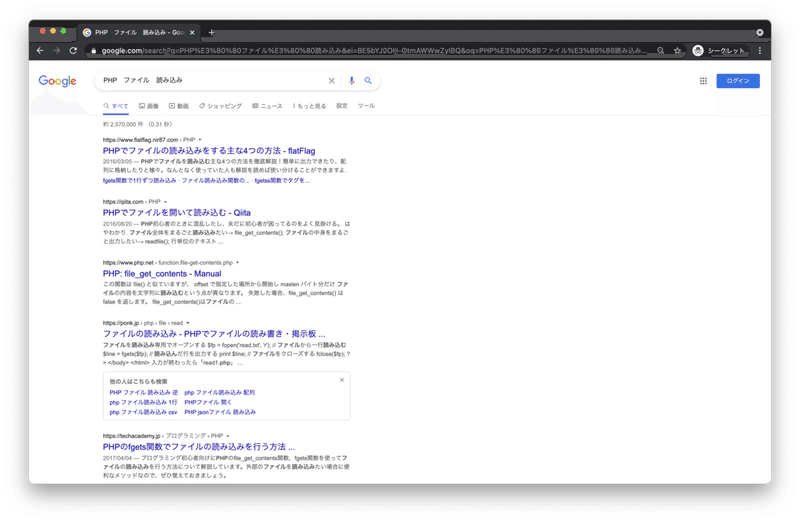Open result ファイルの読み込み - PHPでファイルの読み書き

[214, 334]
